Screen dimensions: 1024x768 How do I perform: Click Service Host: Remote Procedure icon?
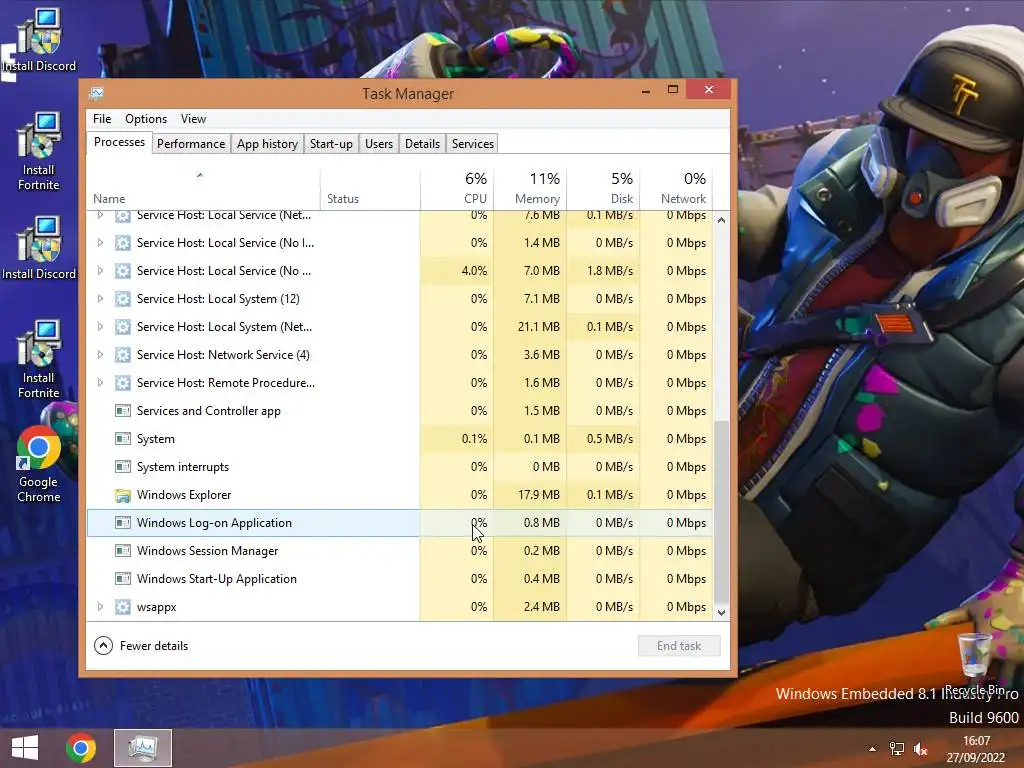pos(122,383)
